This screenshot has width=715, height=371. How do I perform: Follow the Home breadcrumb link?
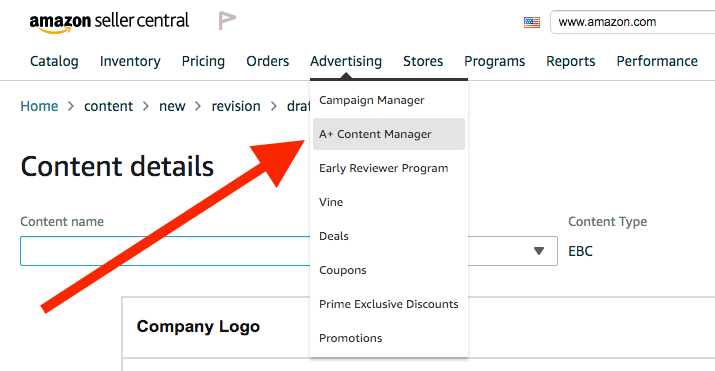[x=39, y=106]
